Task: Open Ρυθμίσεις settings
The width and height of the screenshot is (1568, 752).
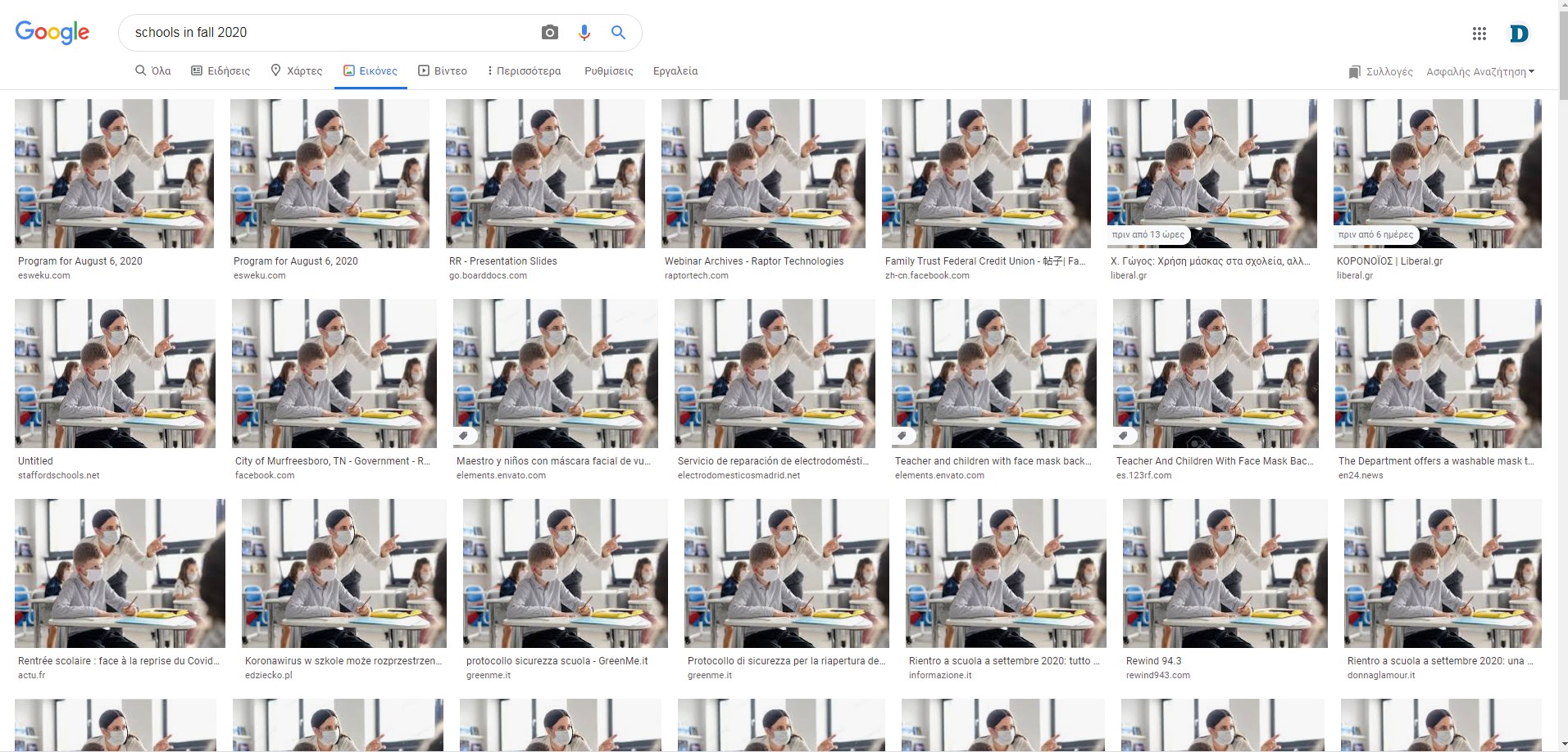Action: (x=609, y=71)
